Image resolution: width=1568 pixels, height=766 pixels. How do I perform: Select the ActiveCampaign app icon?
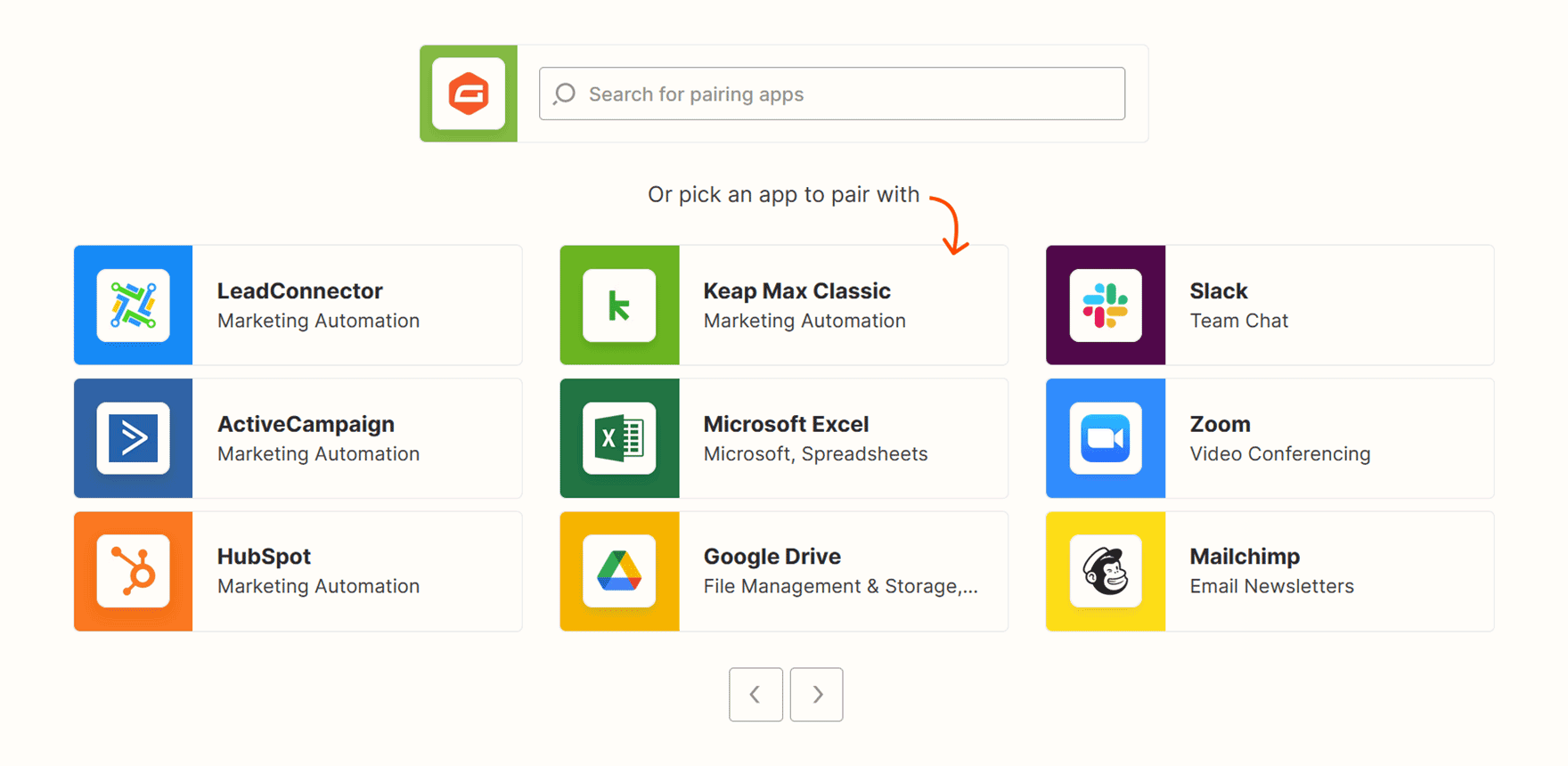pos(134,438)
